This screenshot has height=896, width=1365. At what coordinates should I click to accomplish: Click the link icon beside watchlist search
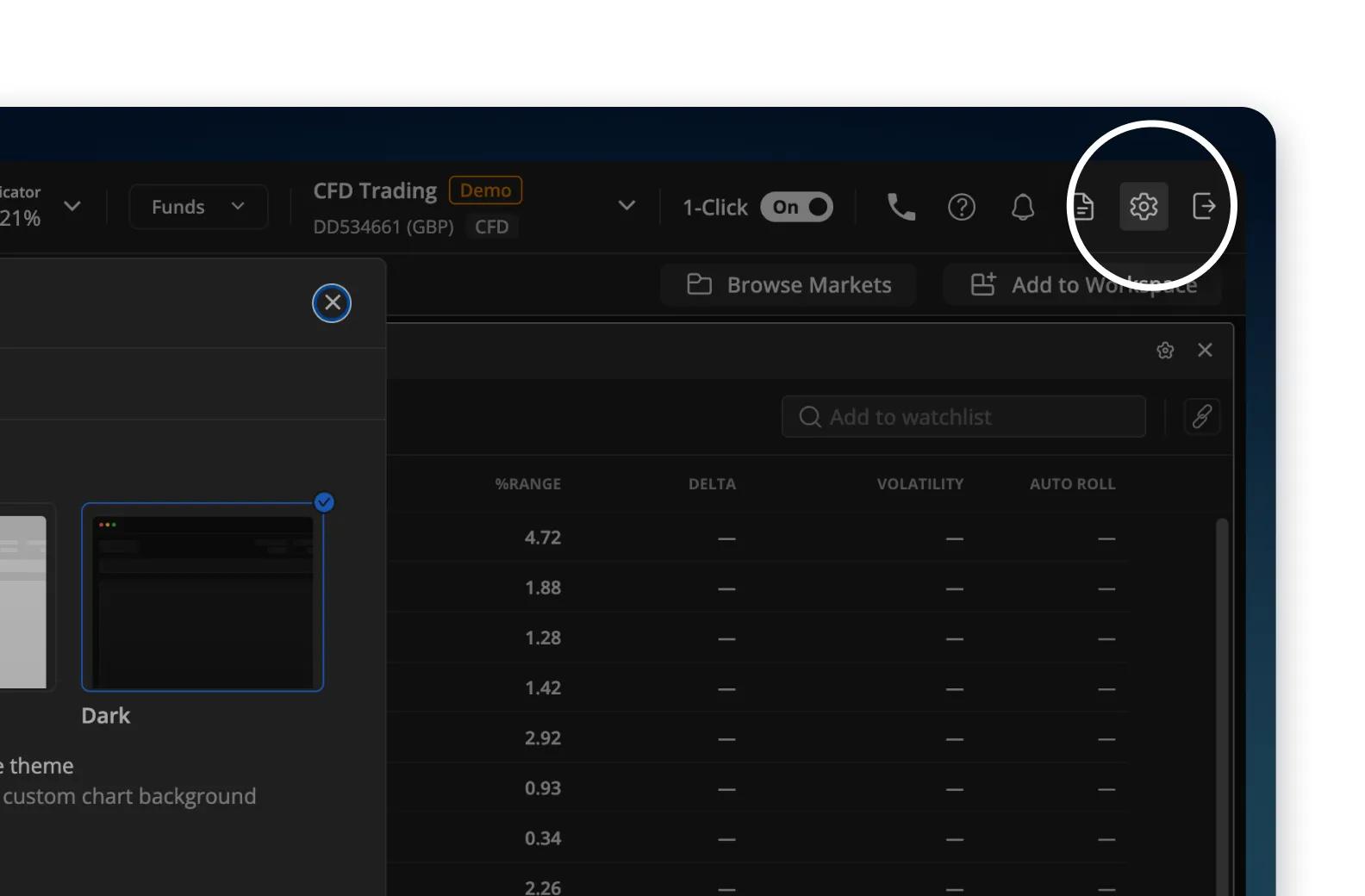tap(1202, 416)
